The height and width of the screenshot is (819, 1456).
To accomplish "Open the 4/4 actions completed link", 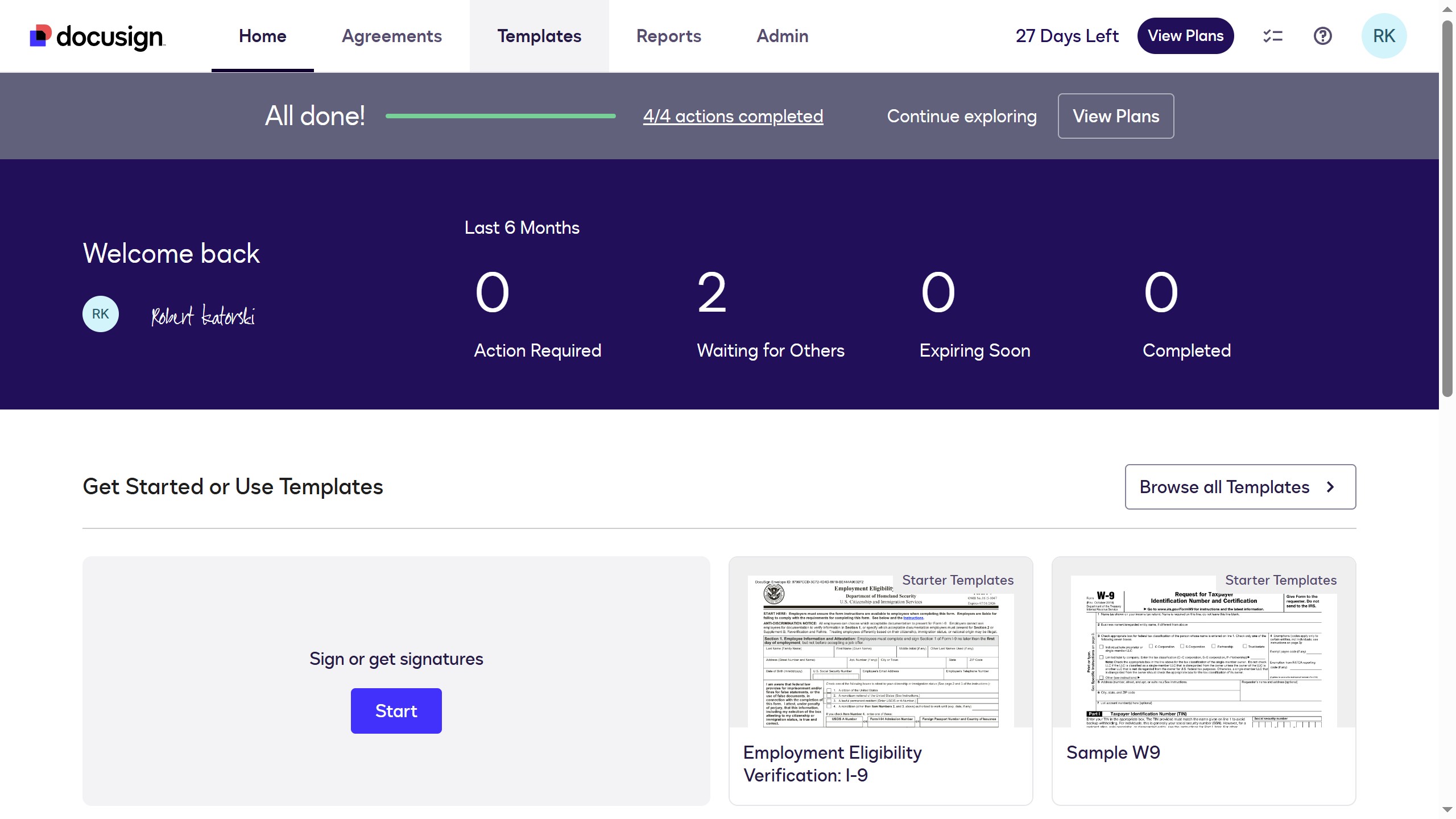I will point(733,116).
